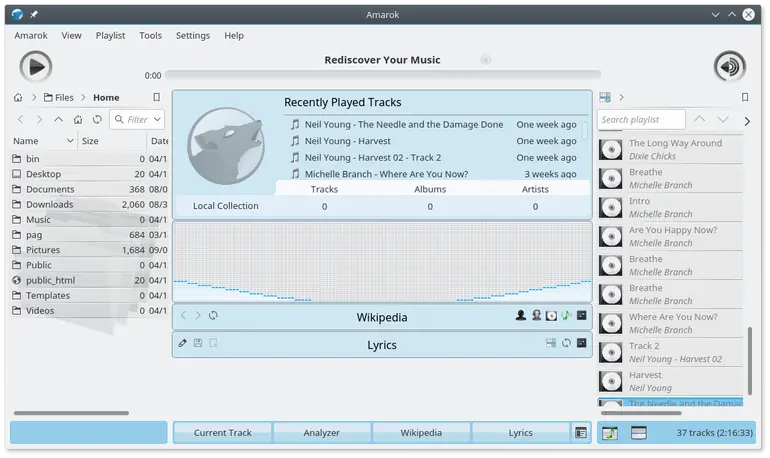Click the track progress seek bar

point(383,75)
